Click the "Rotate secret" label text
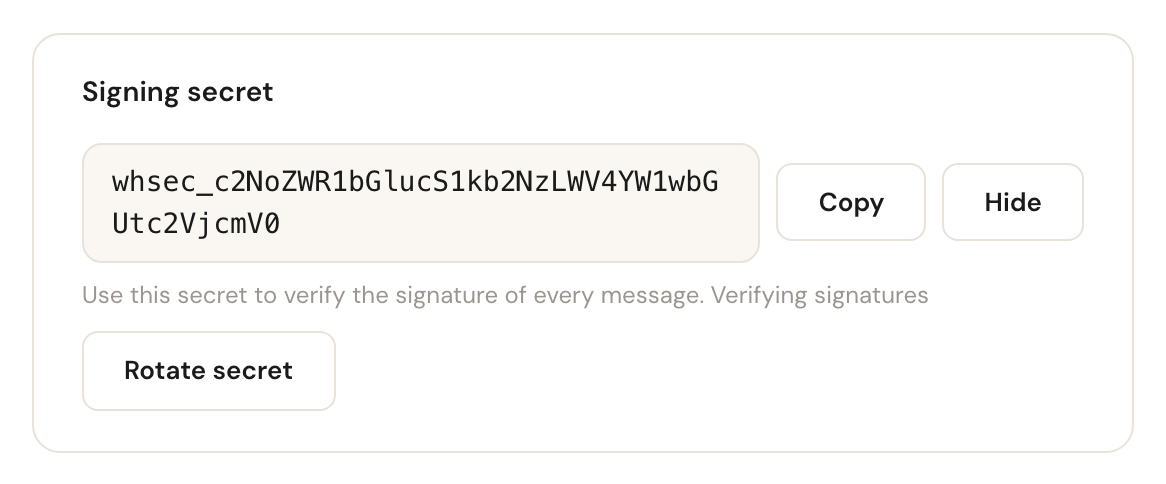Screen dimensions: 1166x484 click(209, 370)
